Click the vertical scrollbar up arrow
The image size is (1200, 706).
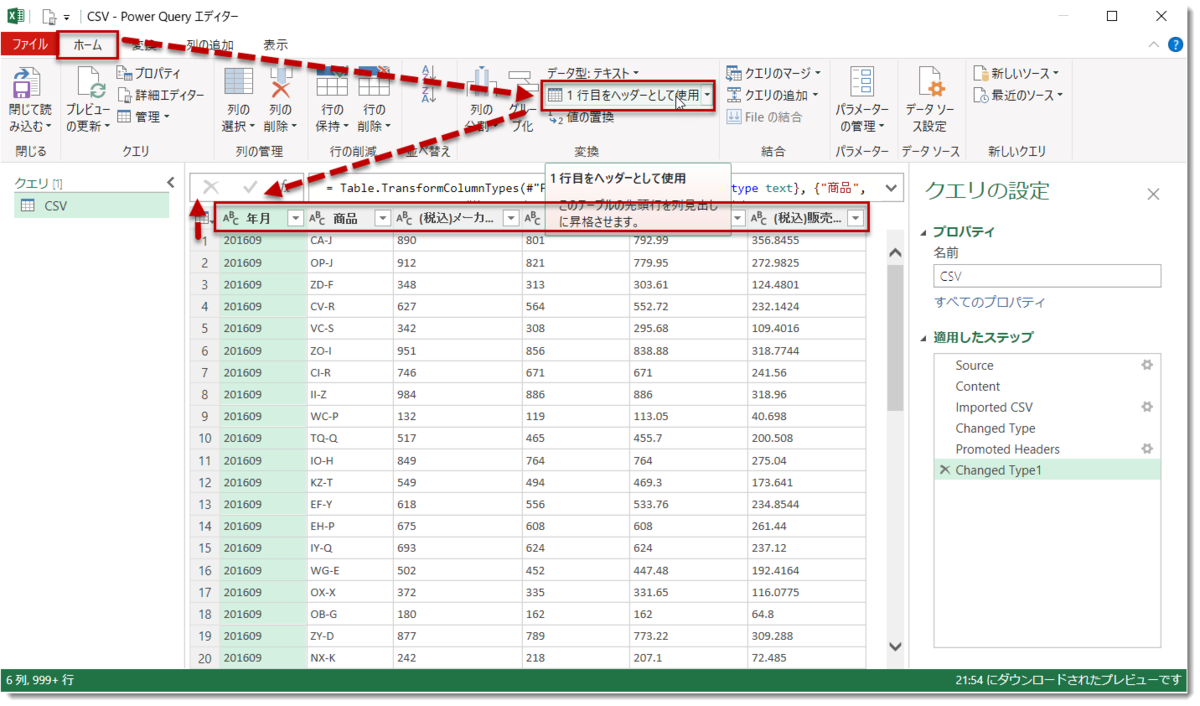point(895,251)
